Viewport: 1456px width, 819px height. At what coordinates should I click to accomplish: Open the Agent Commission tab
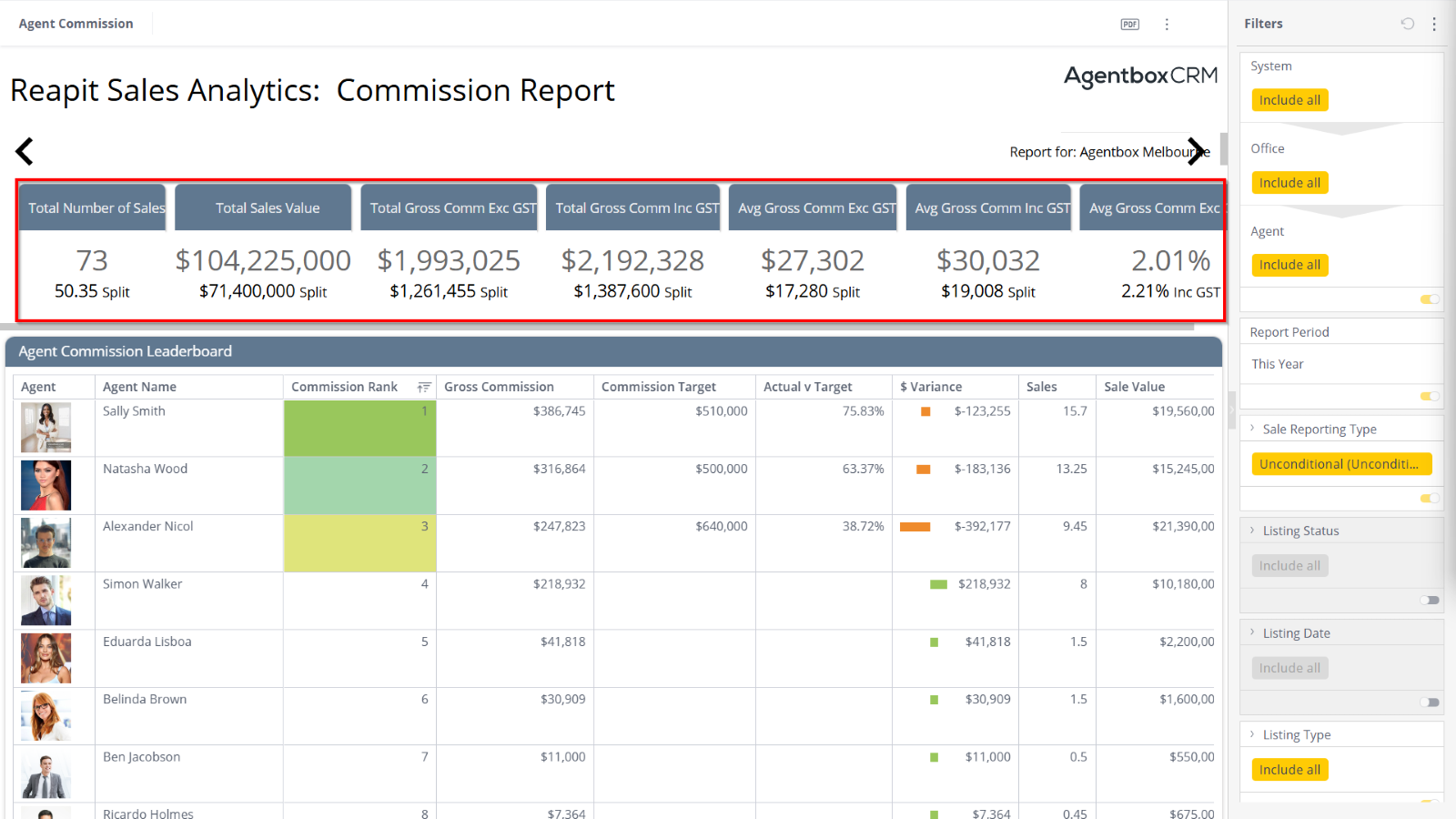click(x=76, y=24)
